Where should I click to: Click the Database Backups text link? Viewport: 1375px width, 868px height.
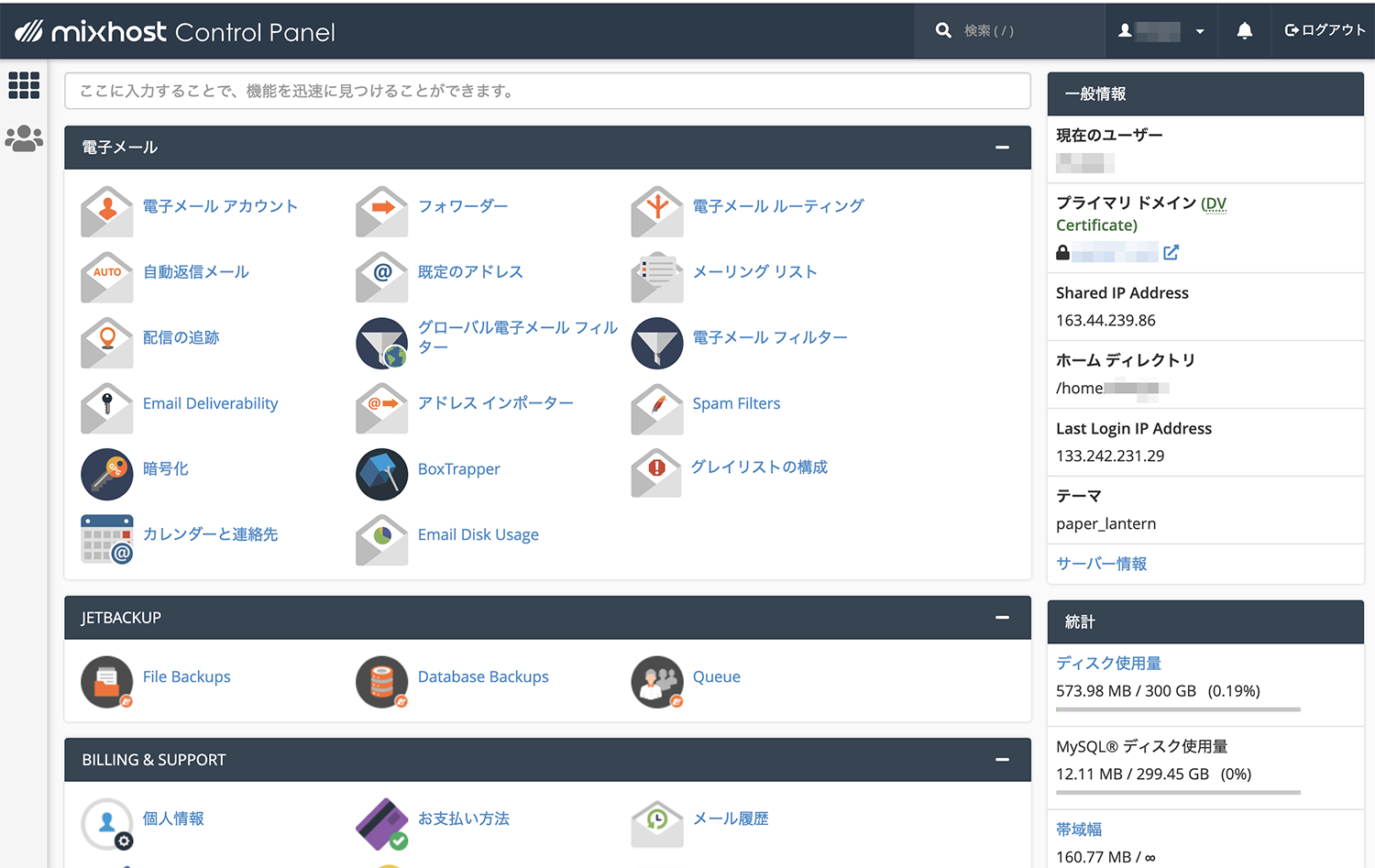coord(483,676)
